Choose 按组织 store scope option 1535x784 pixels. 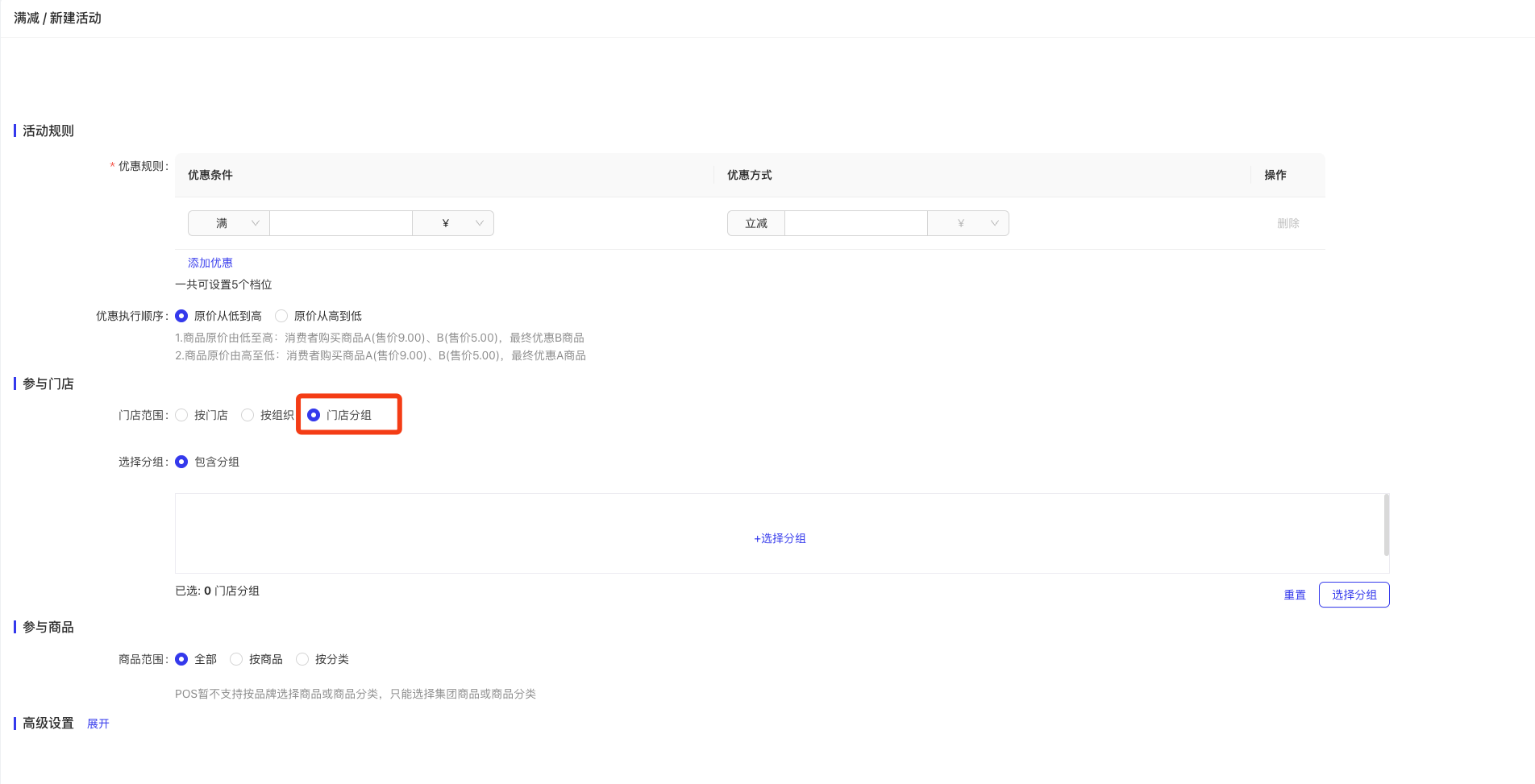coord(248,415)
